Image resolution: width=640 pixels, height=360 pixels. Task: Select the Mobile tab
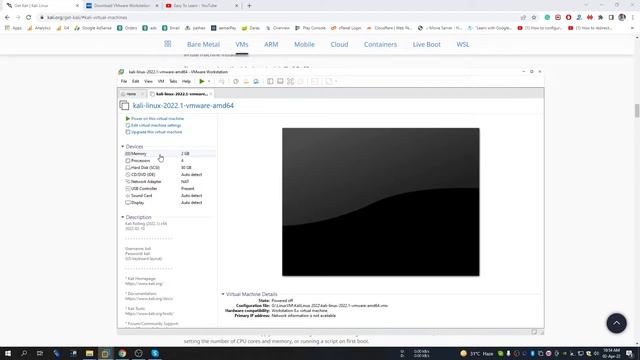(304, 44)
